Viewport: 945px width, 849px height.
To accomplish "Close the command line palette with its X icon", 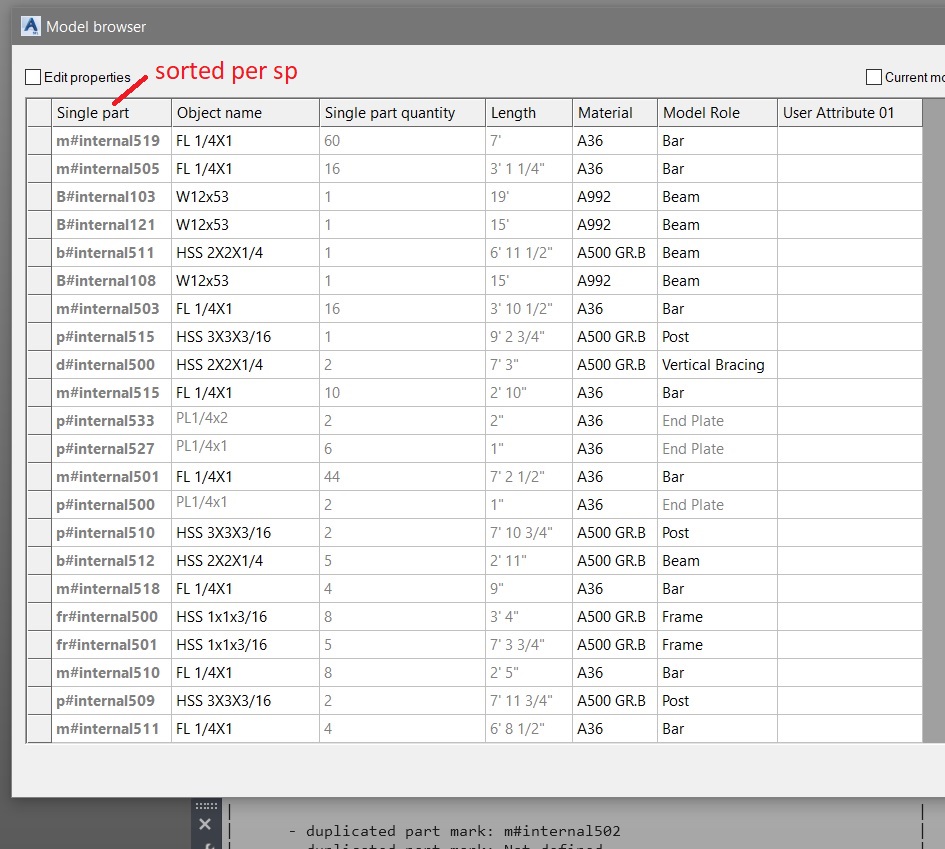I will [x=205, y=823].
